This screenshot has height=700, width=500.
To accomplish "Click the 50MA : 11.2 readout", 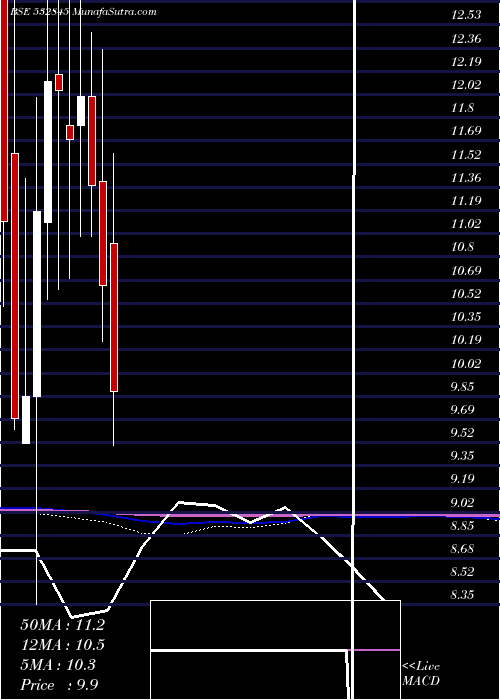I will point(62,625).
